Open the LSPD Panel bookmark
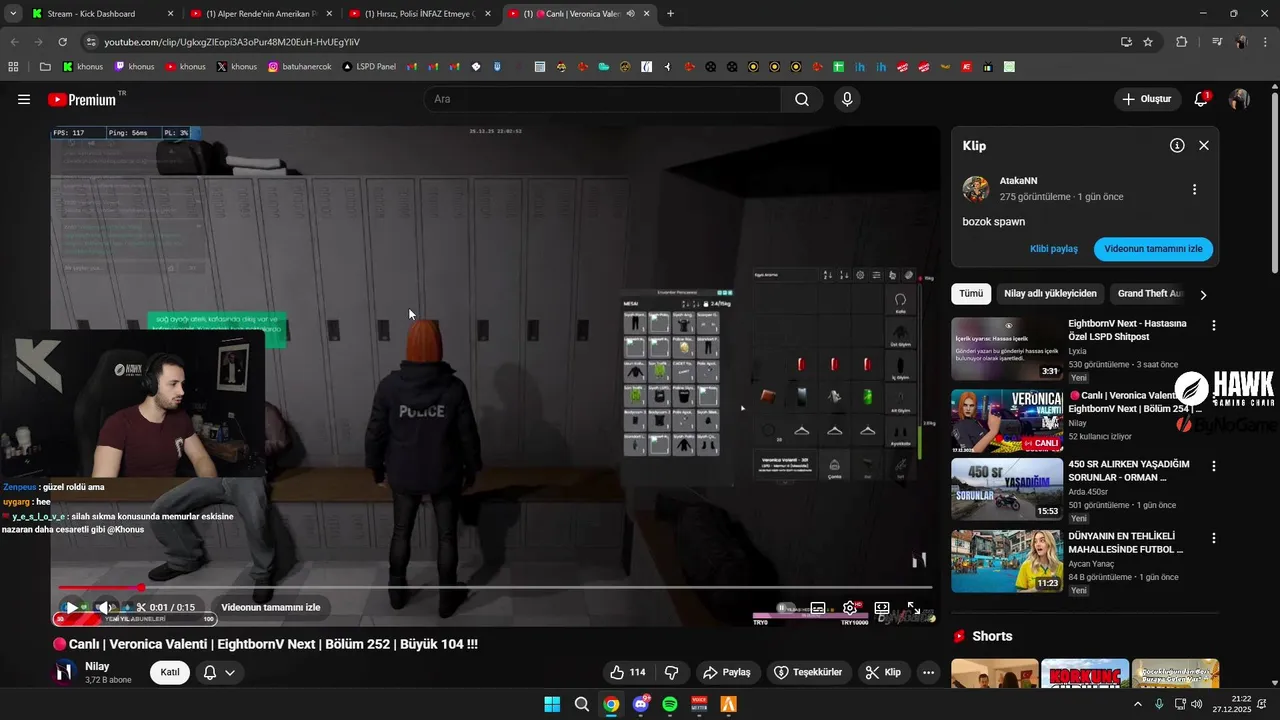 tap(368, 67)
